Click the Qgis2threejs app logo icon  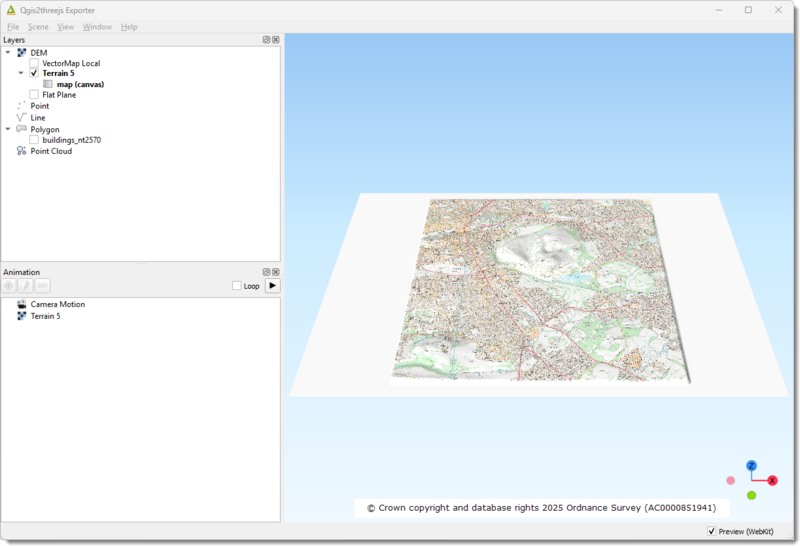coord(11,10)
